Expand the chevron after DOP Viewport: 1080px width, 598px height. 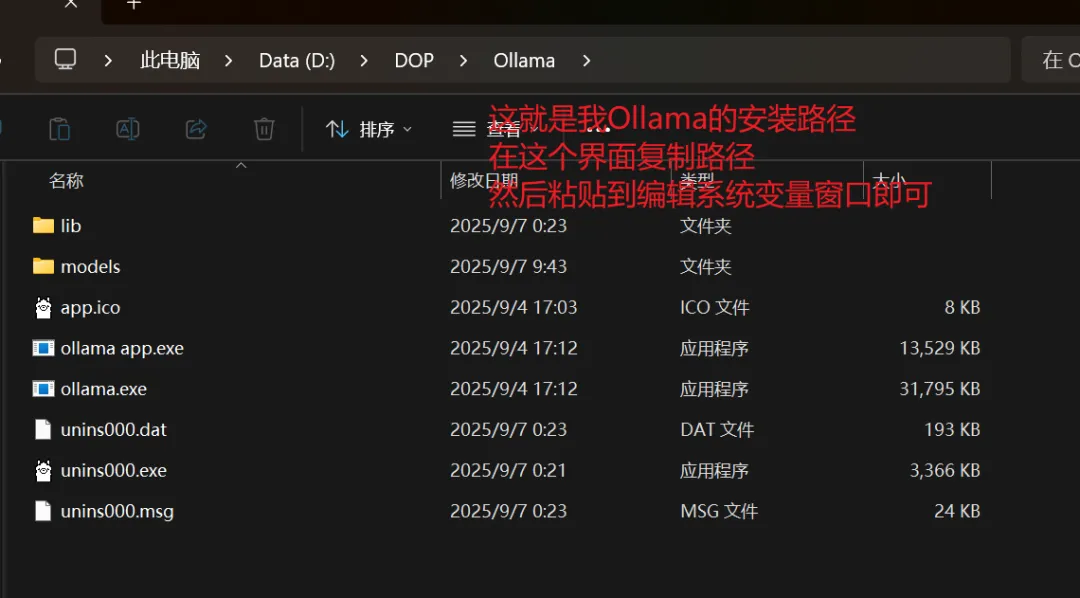(x=464, y=61)
